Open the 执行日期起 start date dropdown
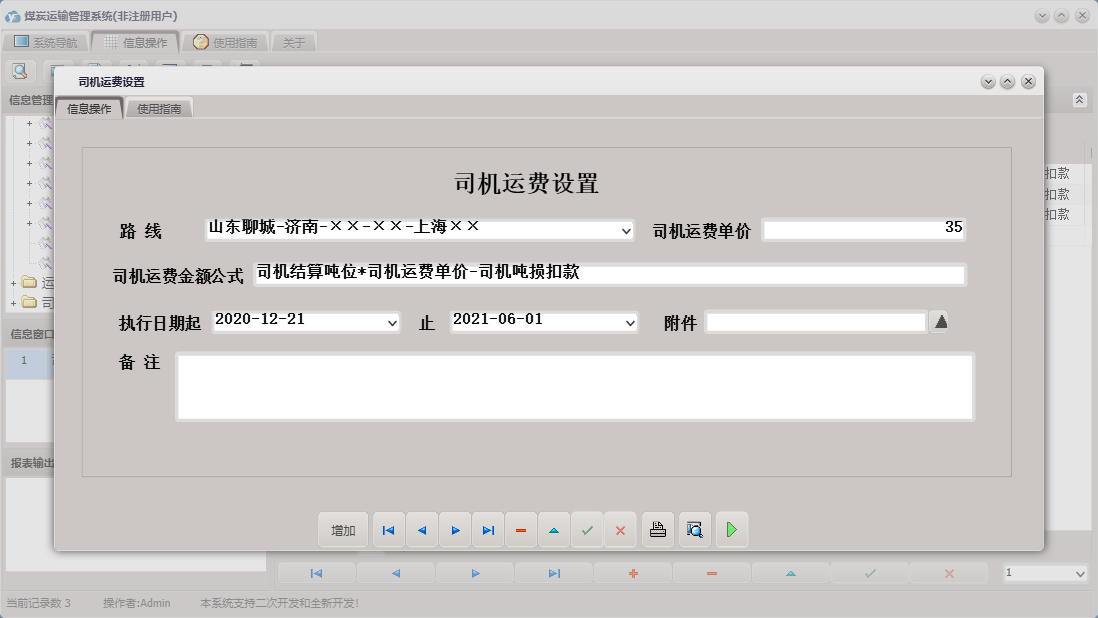 (393, 322)
